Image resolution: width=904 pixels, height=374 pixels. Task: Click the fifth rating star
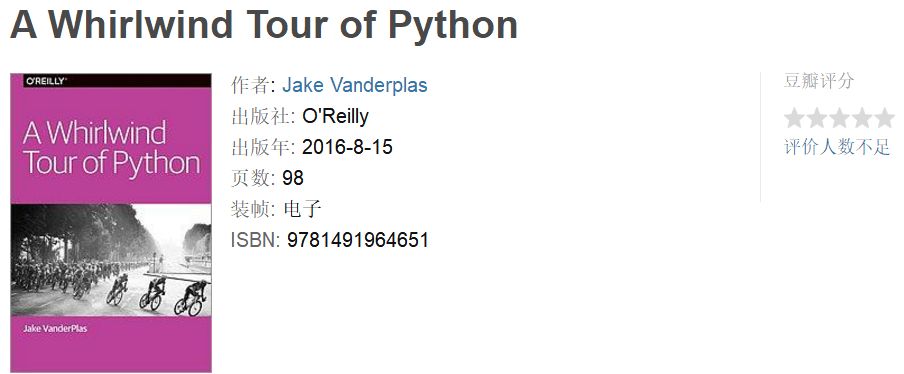pos(884,118)
